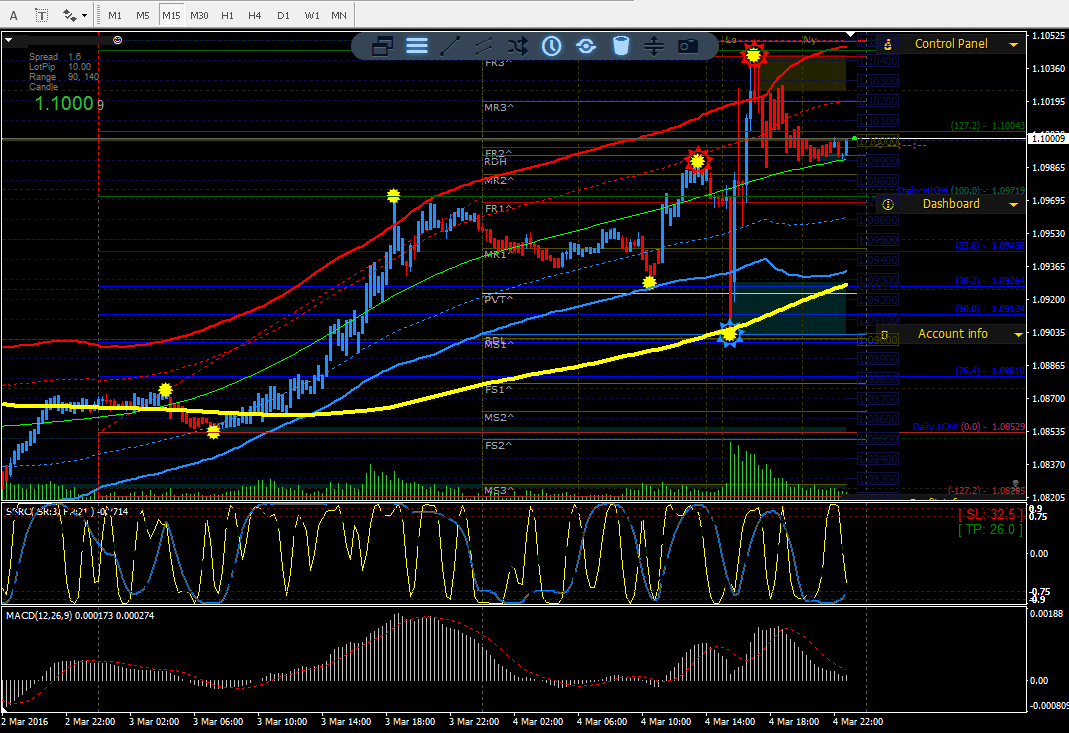Click the (127.2) - 1.10043 fib extension label
The width and height of the screenshot is (1069, 733).
(x=988, y=126)
